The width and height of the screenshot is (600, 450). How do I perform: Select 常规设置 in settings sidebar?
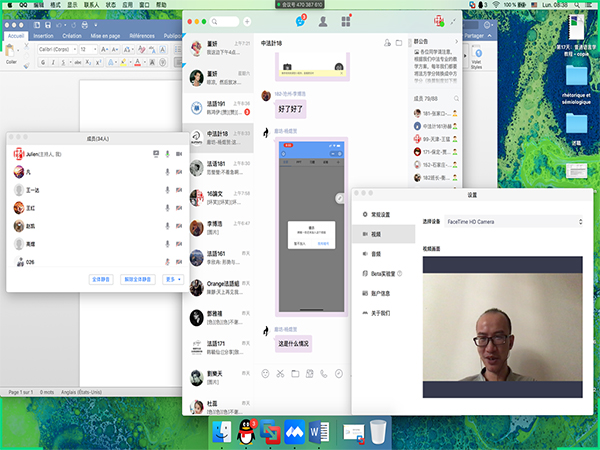point(384,215)
